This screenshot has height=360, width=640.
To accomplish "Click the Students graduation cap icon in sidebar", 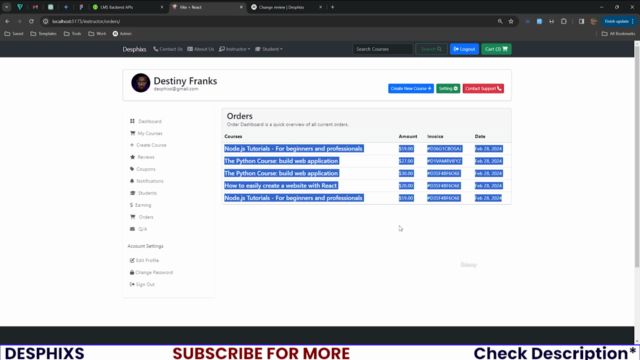I will [x=133, y=193].
